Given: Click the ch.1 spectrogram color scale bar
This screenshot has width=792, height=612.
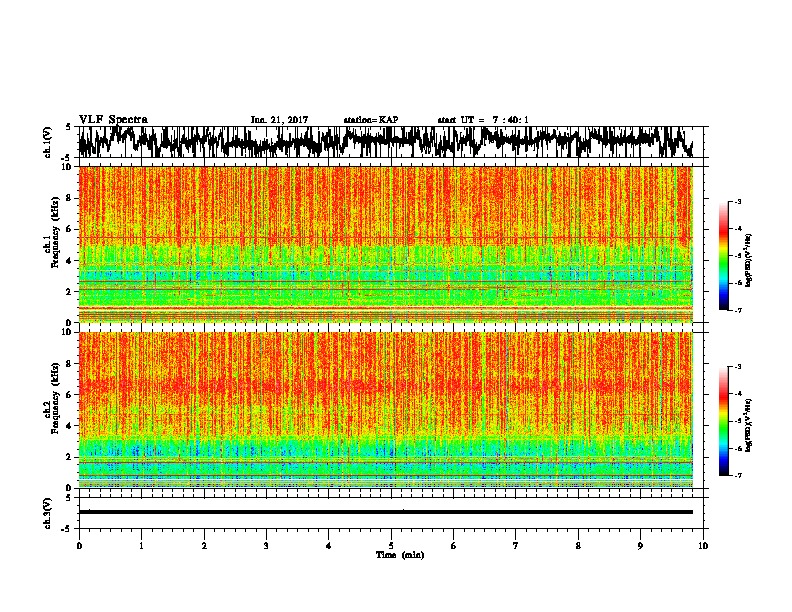Looking at the screenshot, I should pyautogui.click(x=724, y=256).
